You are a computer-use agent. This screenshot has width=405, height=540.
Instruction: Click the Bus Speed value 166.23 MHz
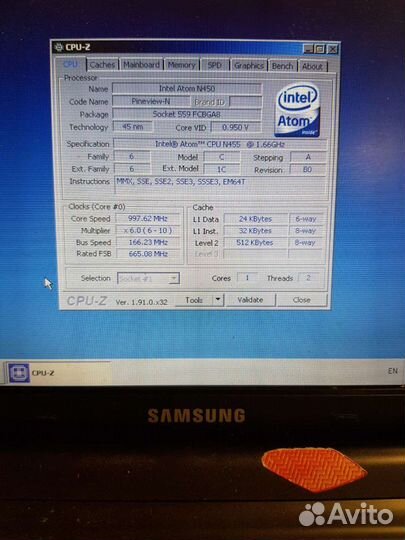[x=148, y=242]
